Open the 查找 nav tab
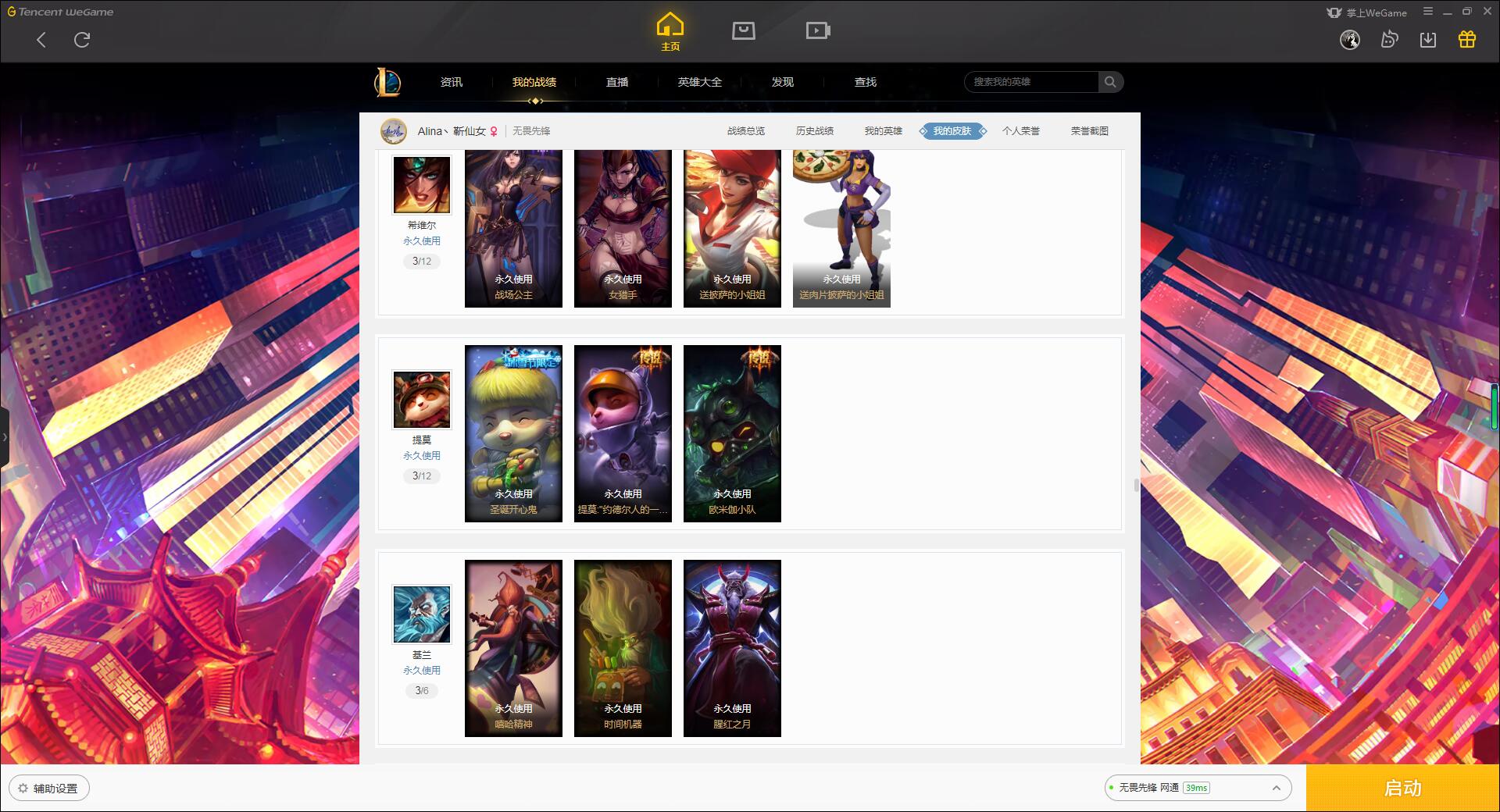1500x812 pixels. pyautogui.click(x=866, y=82)
